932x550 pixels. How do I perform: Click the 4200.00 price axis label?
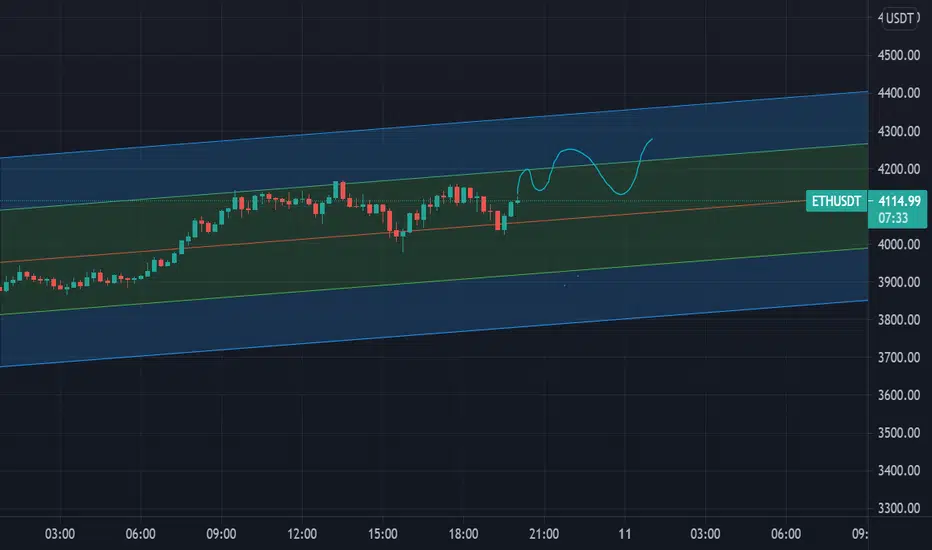pyautogui.click(x=899, y=169)
